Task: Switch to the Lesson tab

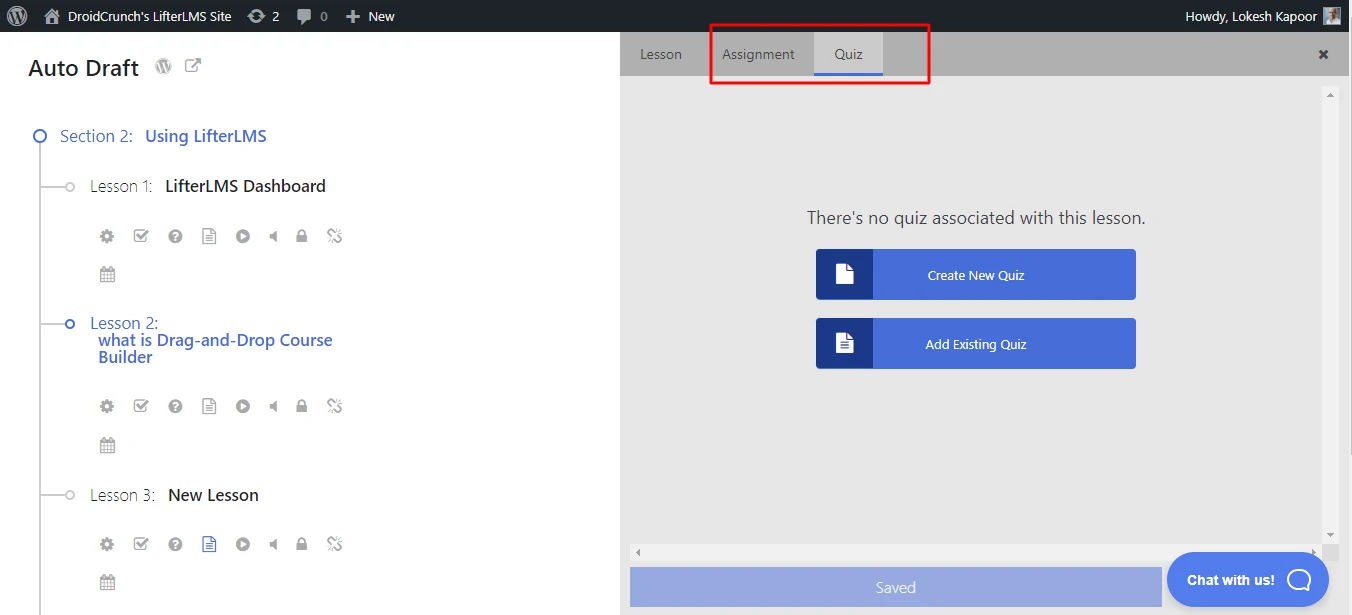Action: point(661,54)
